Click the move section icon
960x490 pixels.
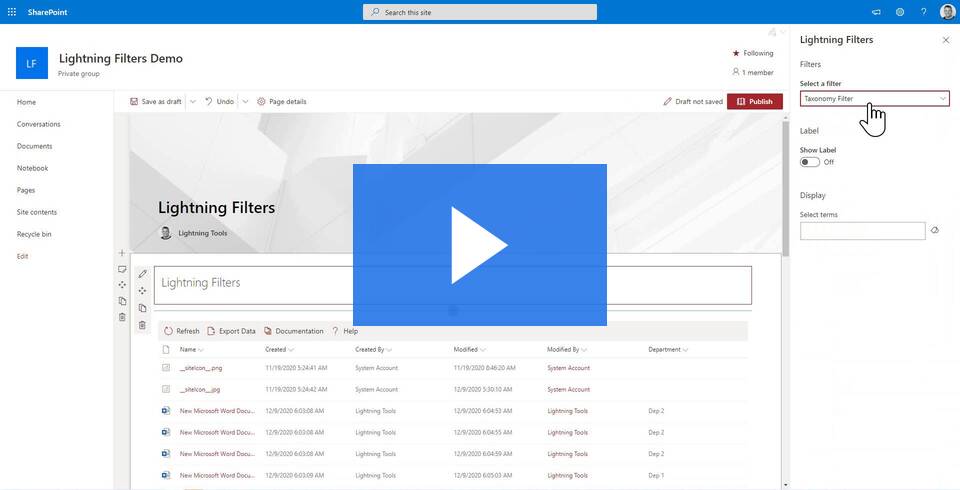click(x=122, y=285)
